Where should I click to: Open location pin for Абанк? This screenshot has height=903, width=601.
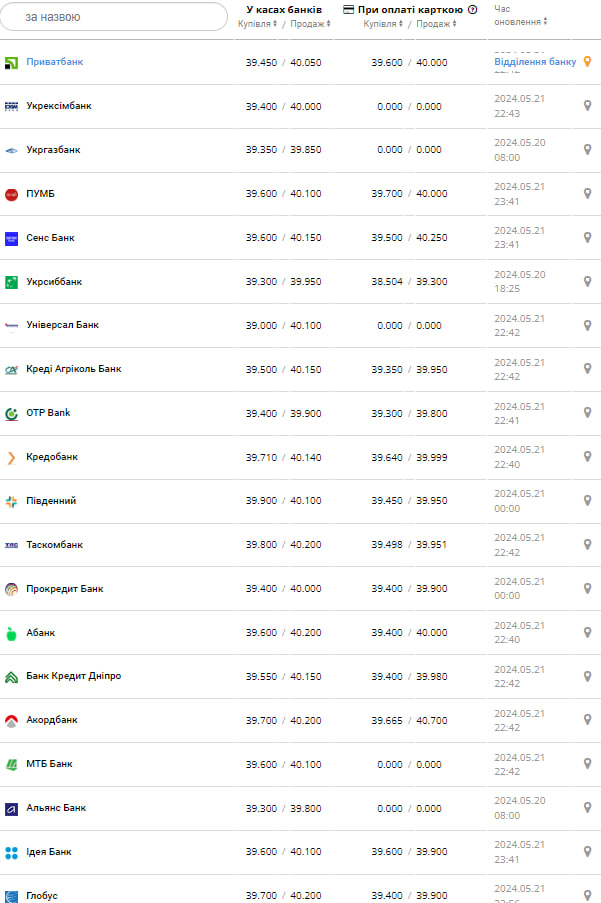tap(587, 633)
